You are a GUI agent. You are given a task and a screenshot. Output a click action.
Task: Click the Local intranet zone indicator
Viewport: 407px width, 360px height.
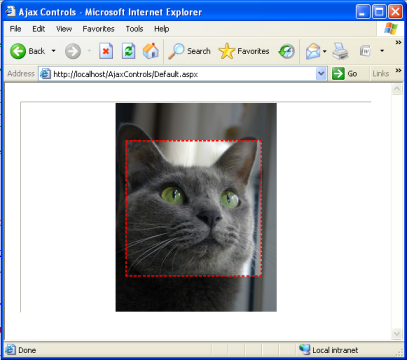(x=329, y=350)
